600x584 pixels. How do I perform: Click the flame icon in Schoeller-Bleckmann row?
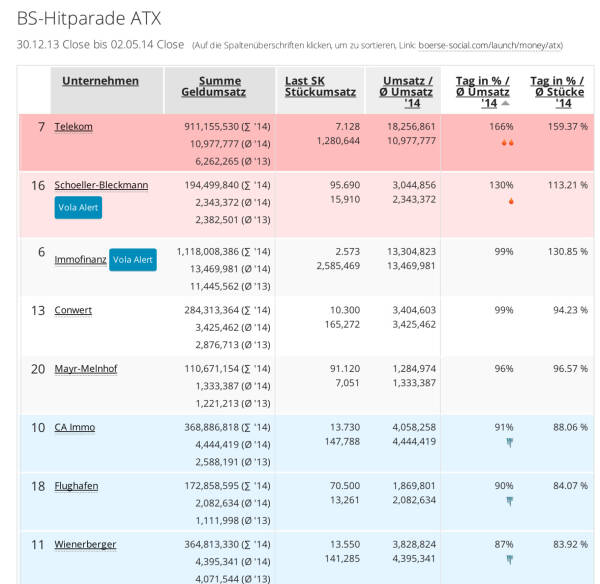point(511,201)
